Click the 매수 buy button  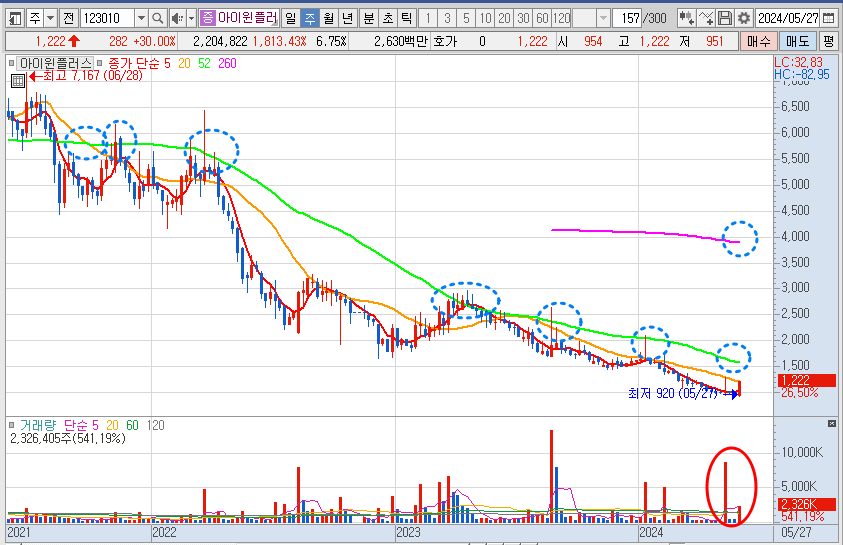(759, 41)
